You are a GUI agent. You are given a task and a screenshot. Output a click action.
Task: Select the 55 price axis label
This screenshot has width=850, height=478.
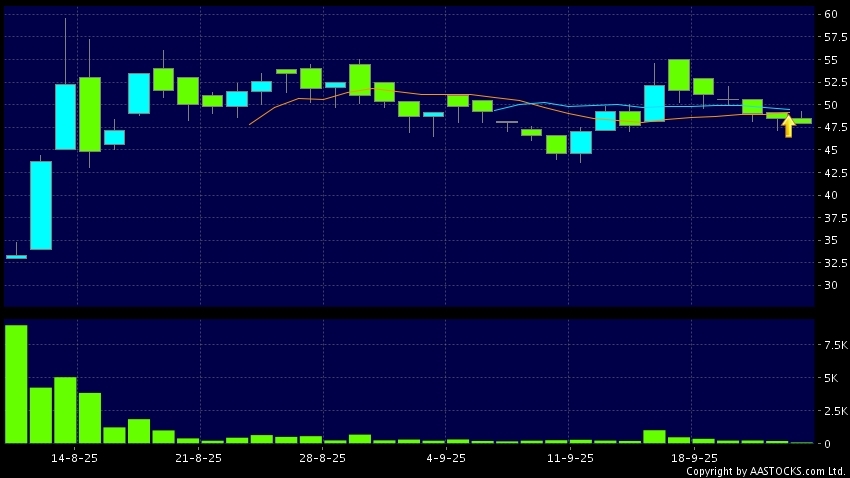[831, 60]
